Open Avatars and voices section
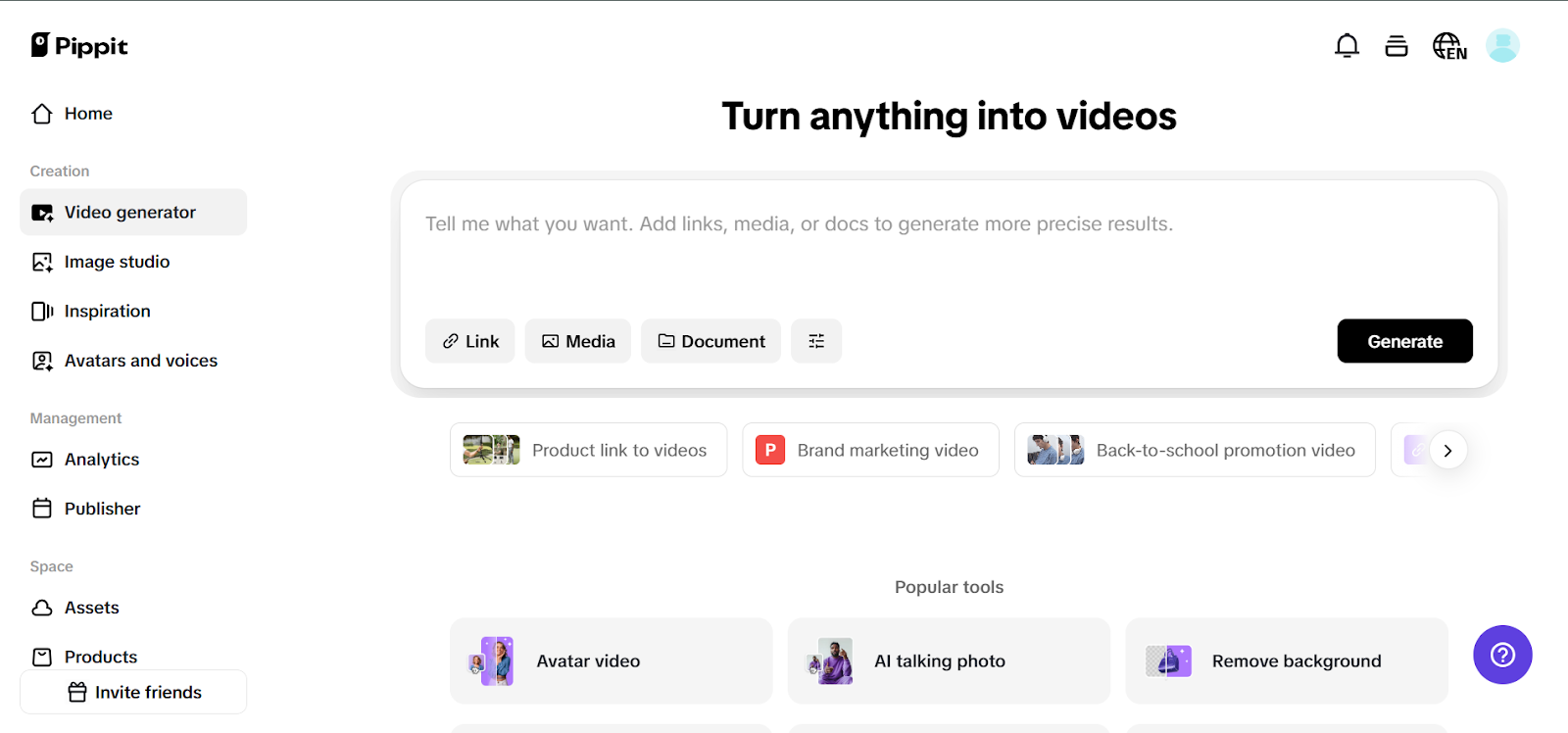1568x733 pixels. click(140, 361)
